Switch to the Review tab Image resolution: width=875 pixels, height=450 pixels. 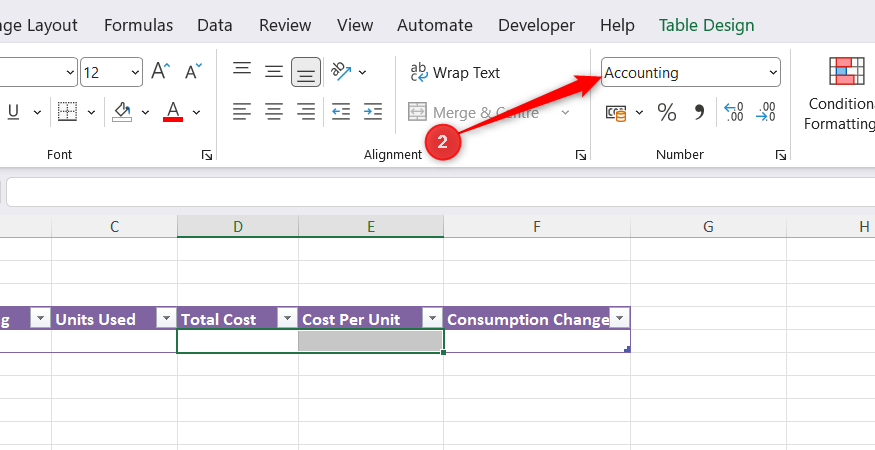click(x=285, y=25)
